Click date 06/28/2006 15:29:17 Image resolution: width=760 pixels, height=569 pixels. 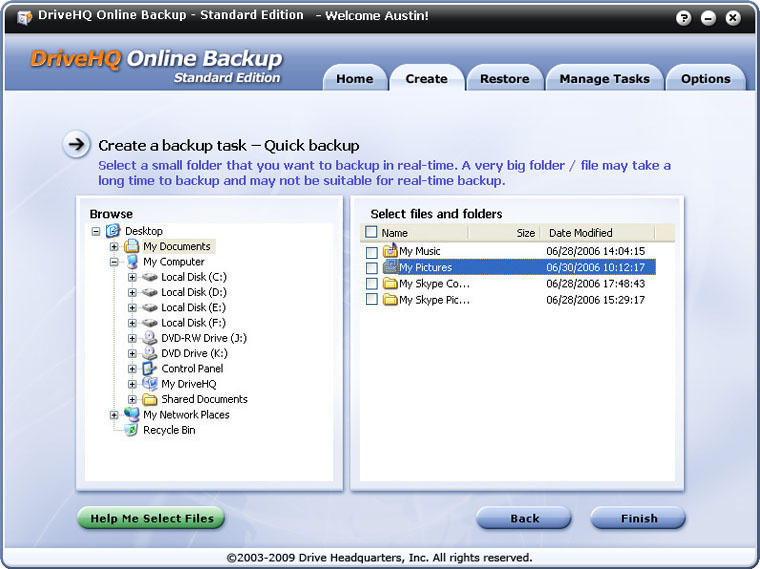click(596, 300)
